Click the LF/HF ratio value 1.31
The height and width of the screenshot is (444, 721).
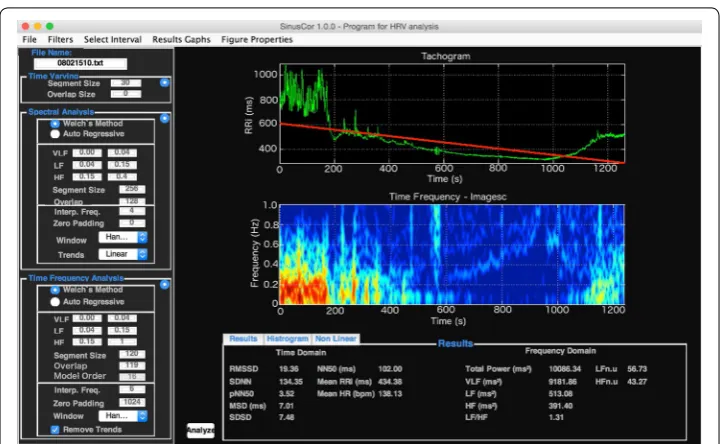point(556,417)
